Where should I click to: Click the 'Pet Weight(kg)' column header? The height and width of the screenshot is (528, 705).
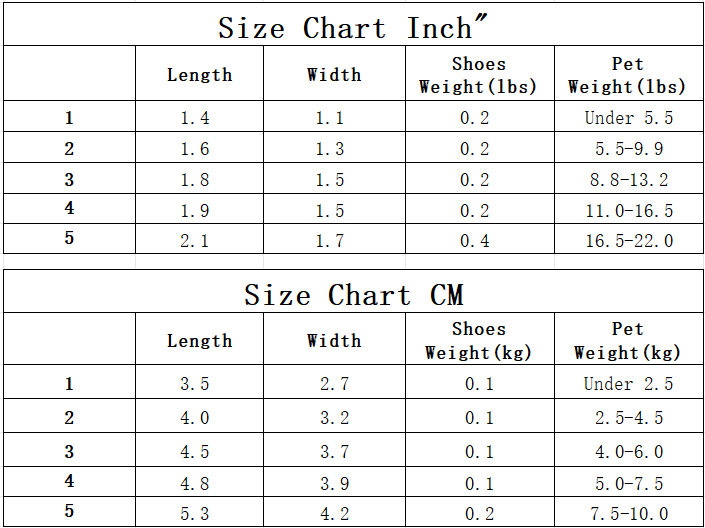[x=627, y=340]
